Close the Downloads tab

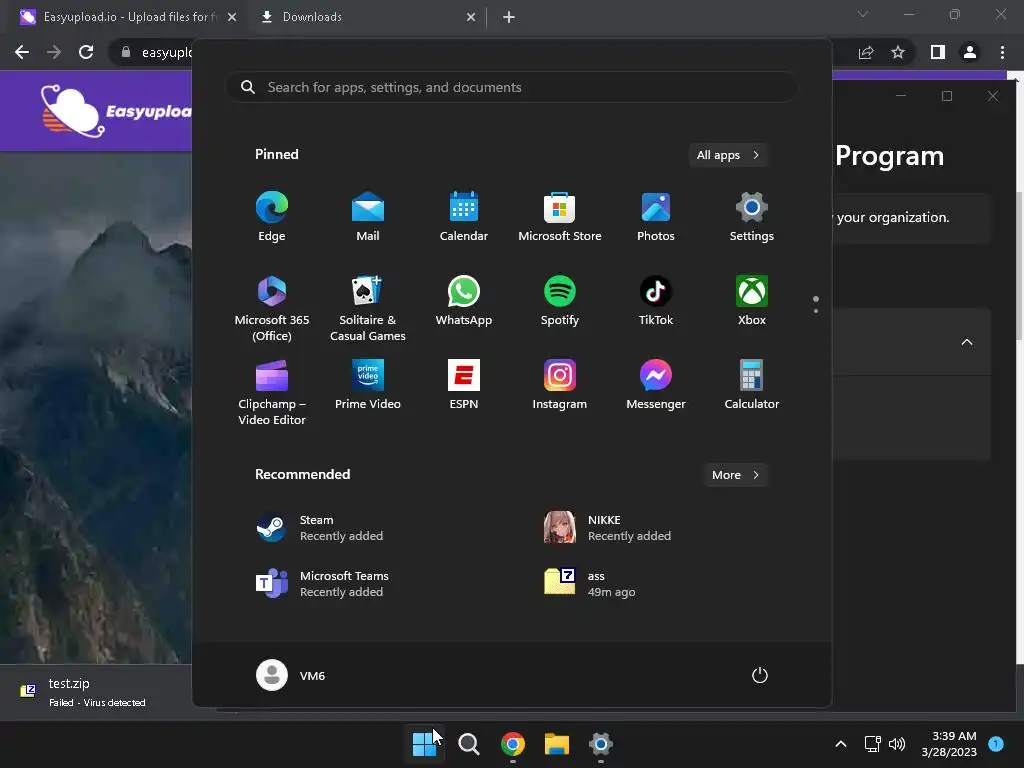coord(471,17)
